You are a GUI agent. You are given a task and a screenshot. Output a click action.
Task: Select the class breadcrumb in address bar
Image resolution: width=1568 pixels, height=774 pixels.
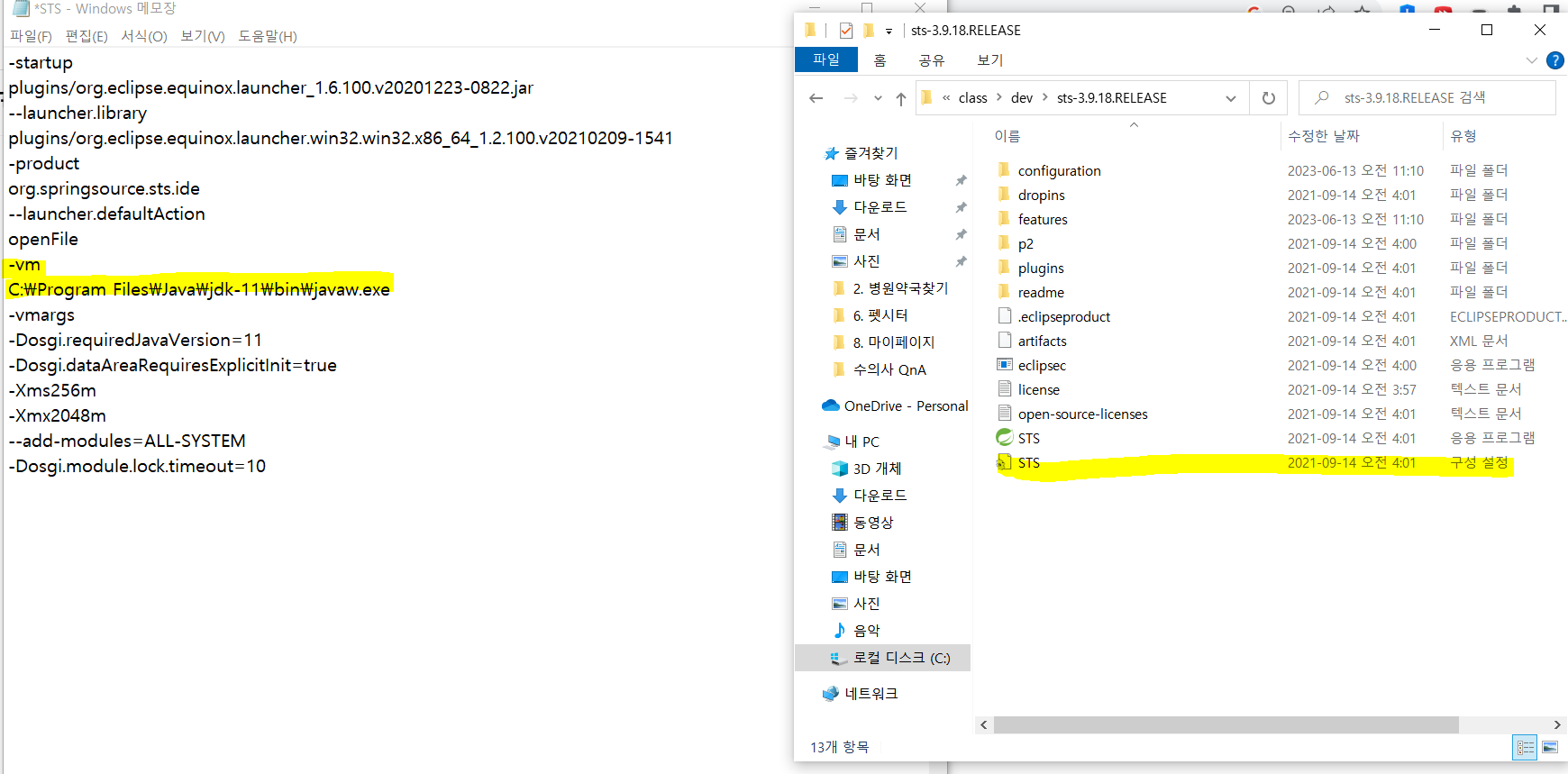click(972, 98)
